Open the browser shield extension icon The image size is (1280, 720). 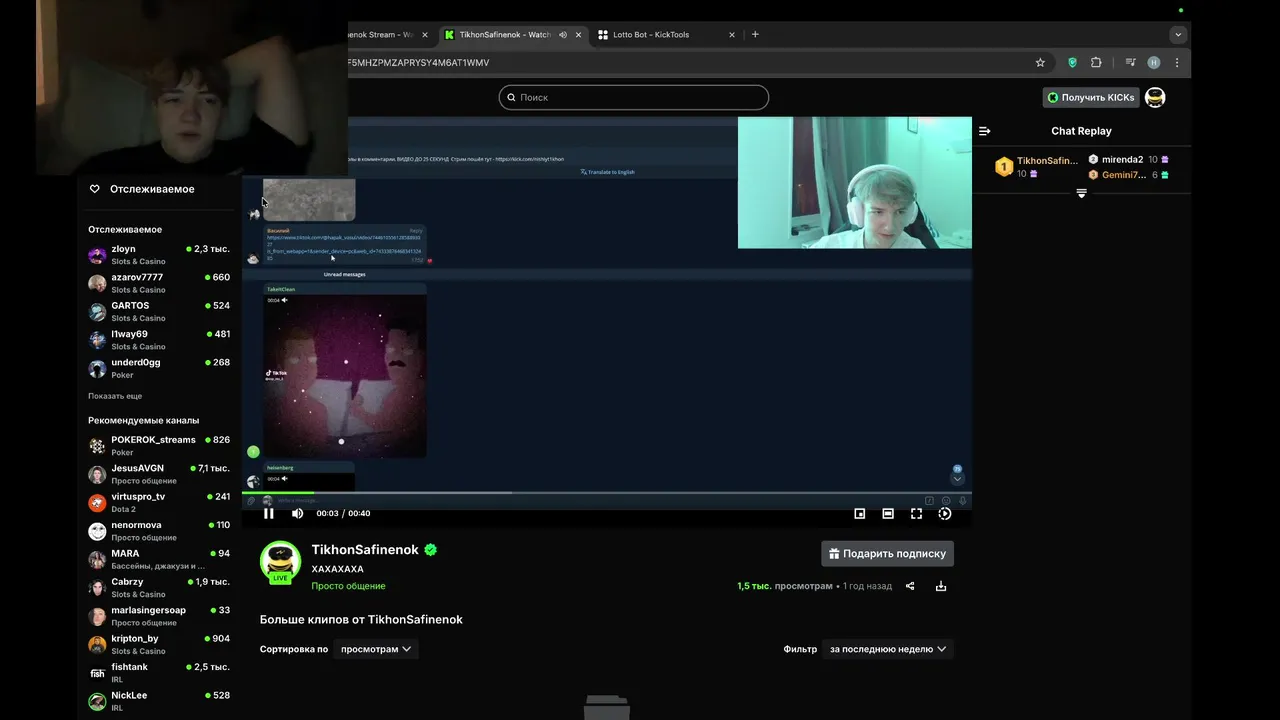coord(1073,62)
